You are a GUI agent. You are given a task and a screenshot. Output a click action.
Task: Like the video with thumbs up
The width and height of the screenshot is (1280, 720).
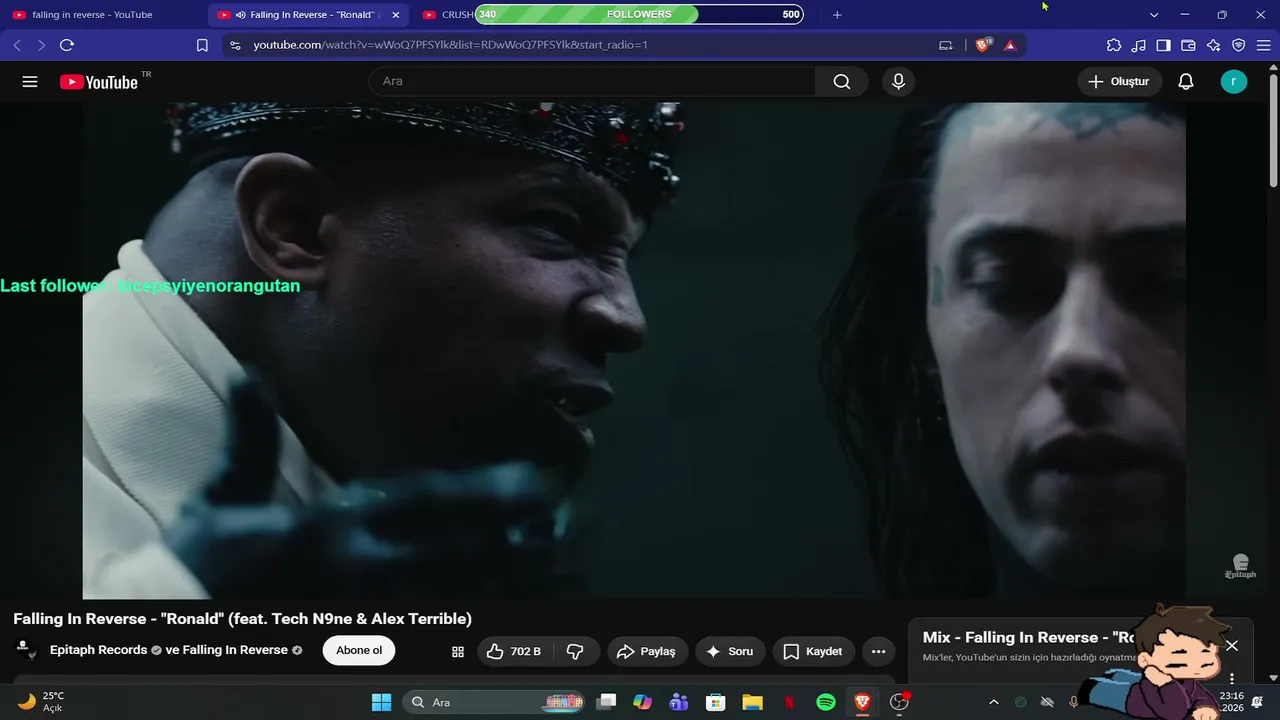pyautogui.click(x=514, y=651)
